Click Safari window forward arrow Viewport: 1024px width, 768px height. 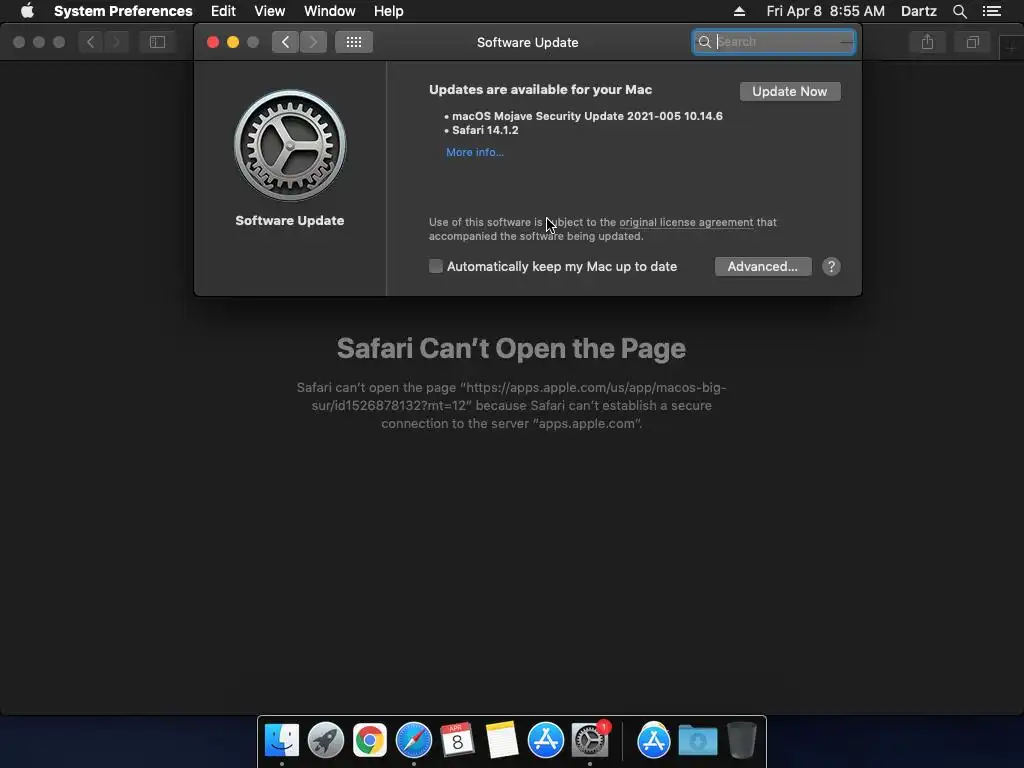pyautogui.click(x=116, y=42)
